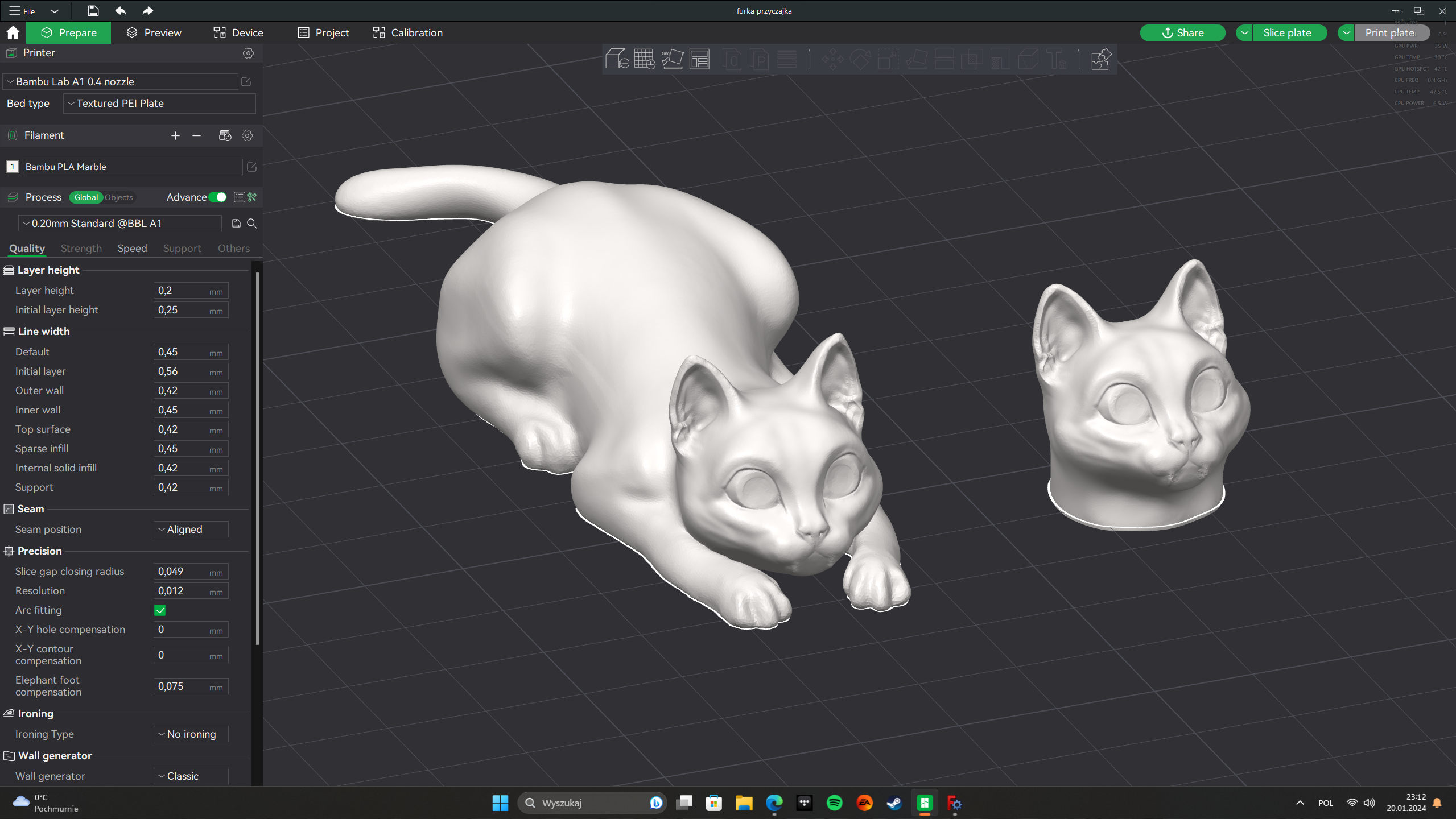Click the Add filament plus icon
The height and width of the screenshot is (819, 1456).
(x=175, y=135)
